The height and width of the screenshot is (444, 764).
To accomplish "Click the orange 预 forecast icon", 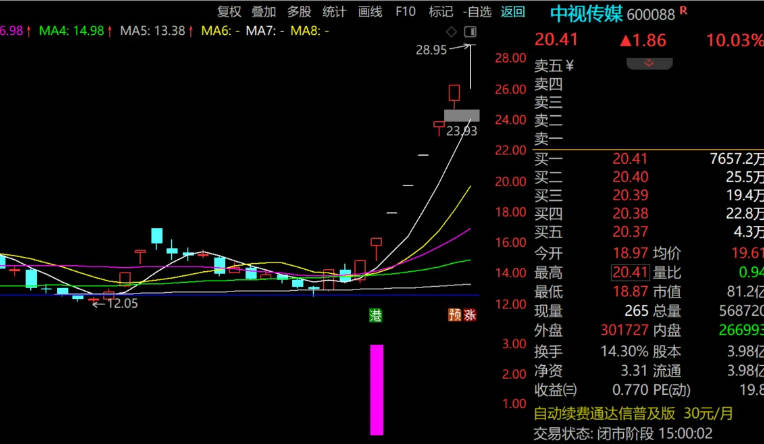I will tap(455, 315).
